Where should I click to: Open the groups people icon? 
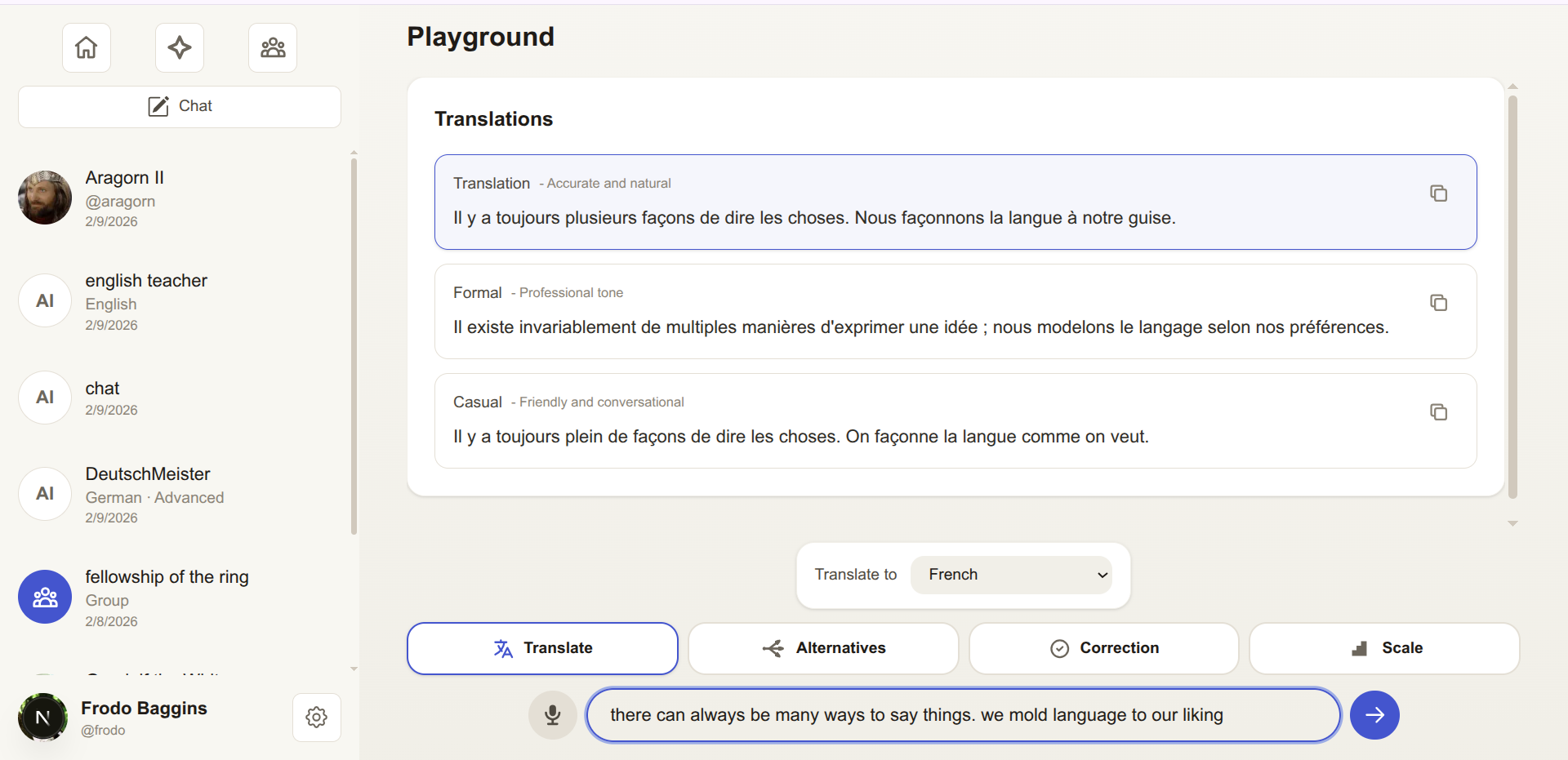[273, 48]
